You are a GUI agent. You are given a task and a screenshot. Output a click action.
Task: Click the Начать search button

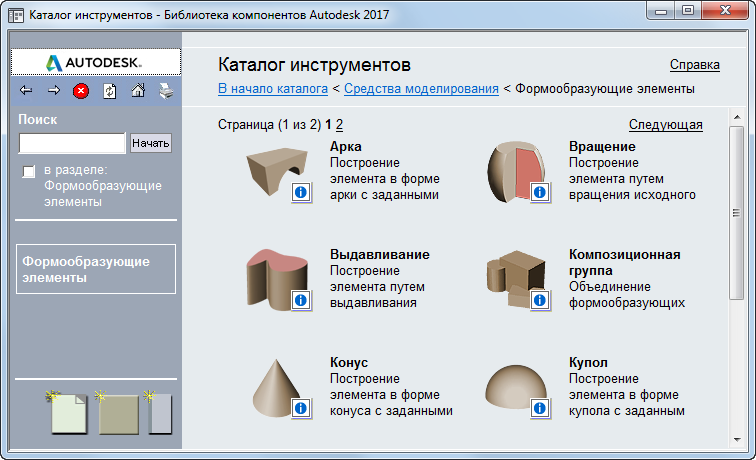(150, 143)
